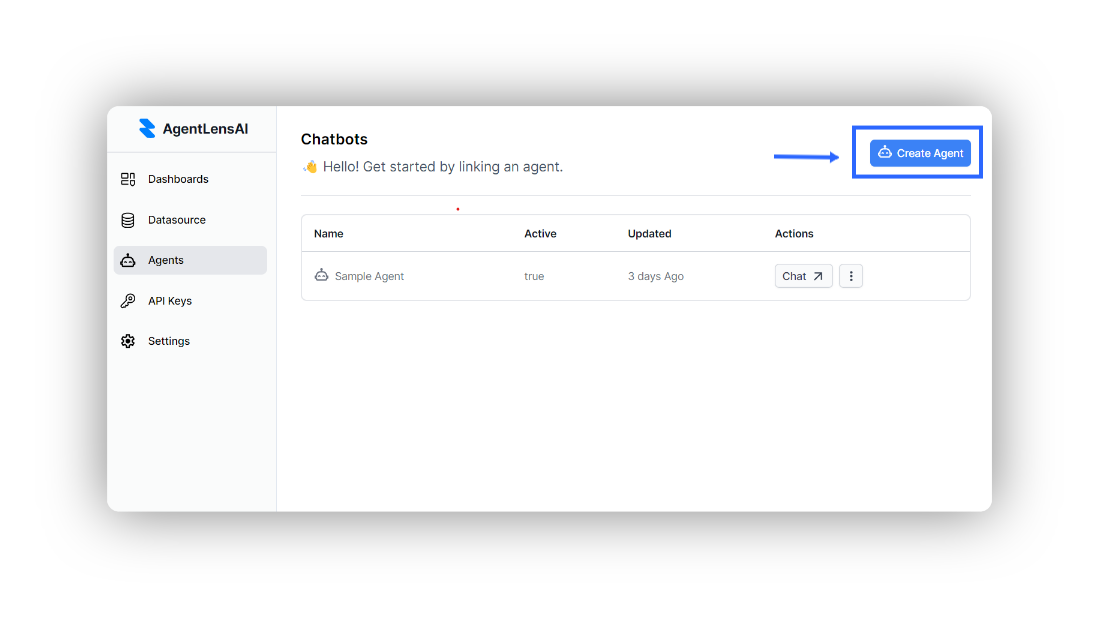
Task: Open Chat for Sample Agent
Action: coord(803,276)
